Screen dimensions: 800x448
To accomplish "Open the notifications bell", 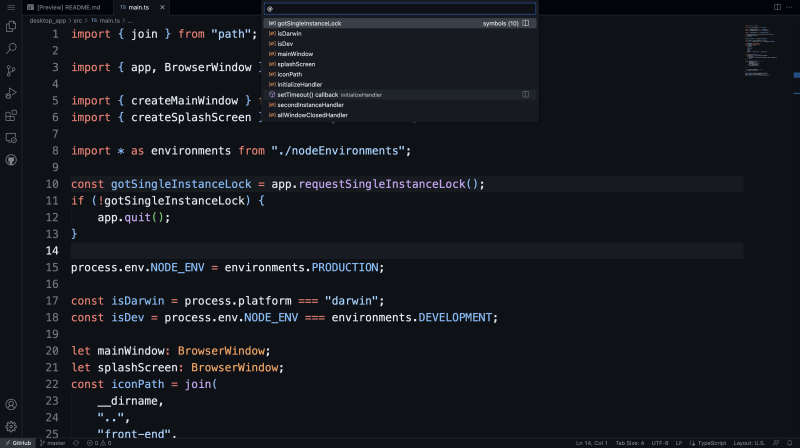I will [790, 443].
